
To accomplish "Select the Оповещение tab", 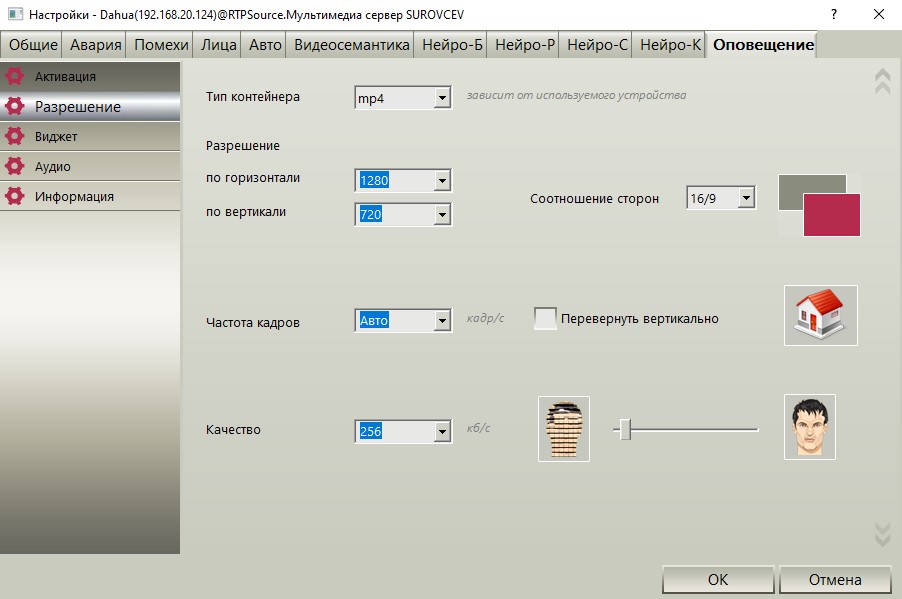I will tap(763, 45).
